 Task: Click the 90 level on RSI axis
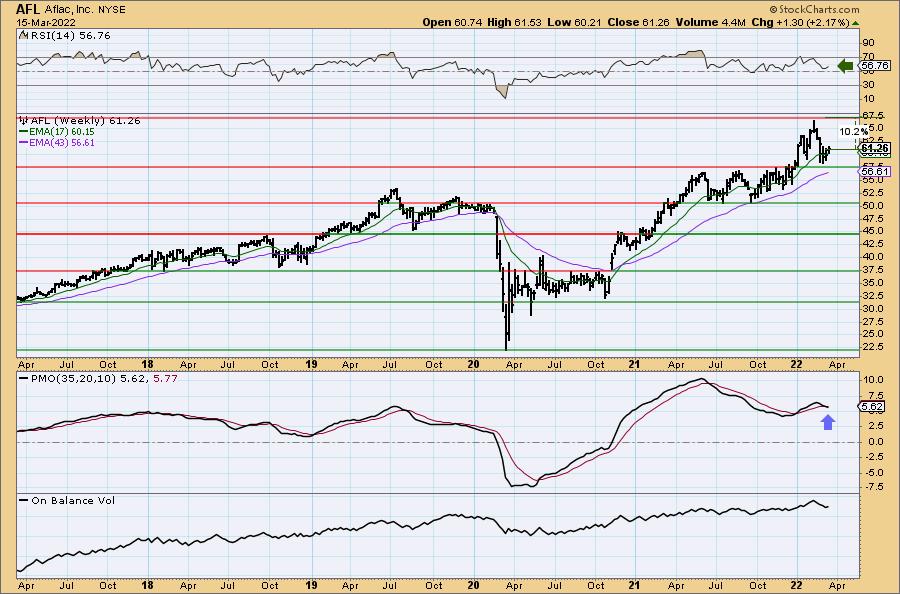coord(868,43)
